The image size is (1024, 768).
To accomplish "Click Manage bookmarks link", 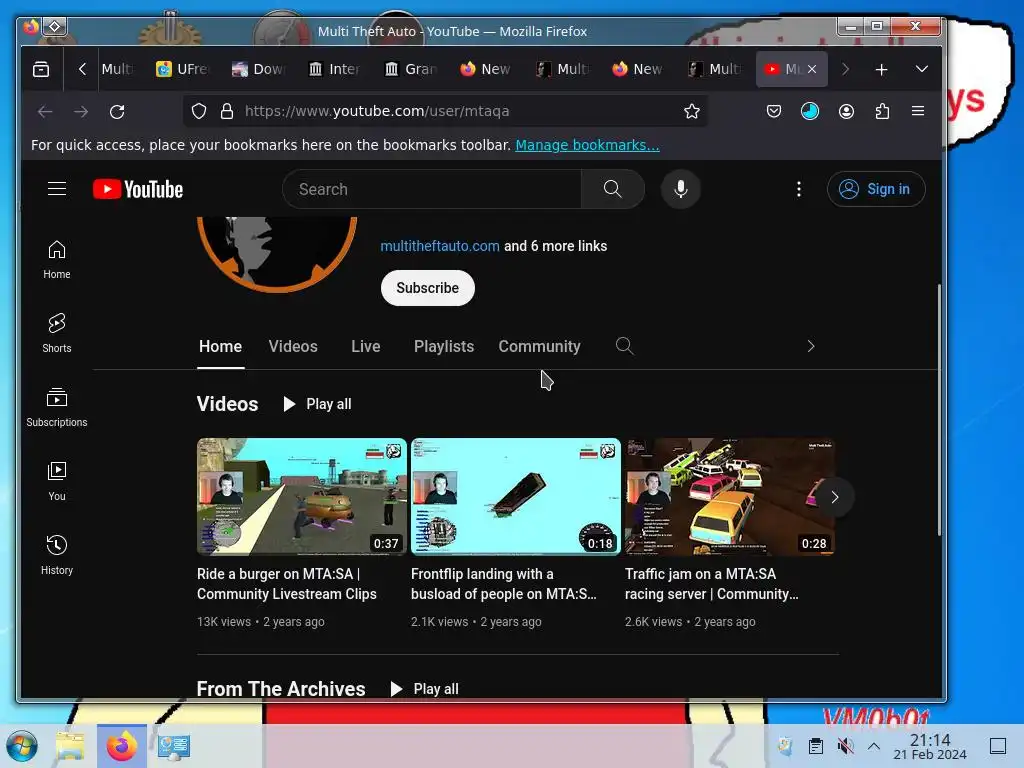I will [587, 145].
